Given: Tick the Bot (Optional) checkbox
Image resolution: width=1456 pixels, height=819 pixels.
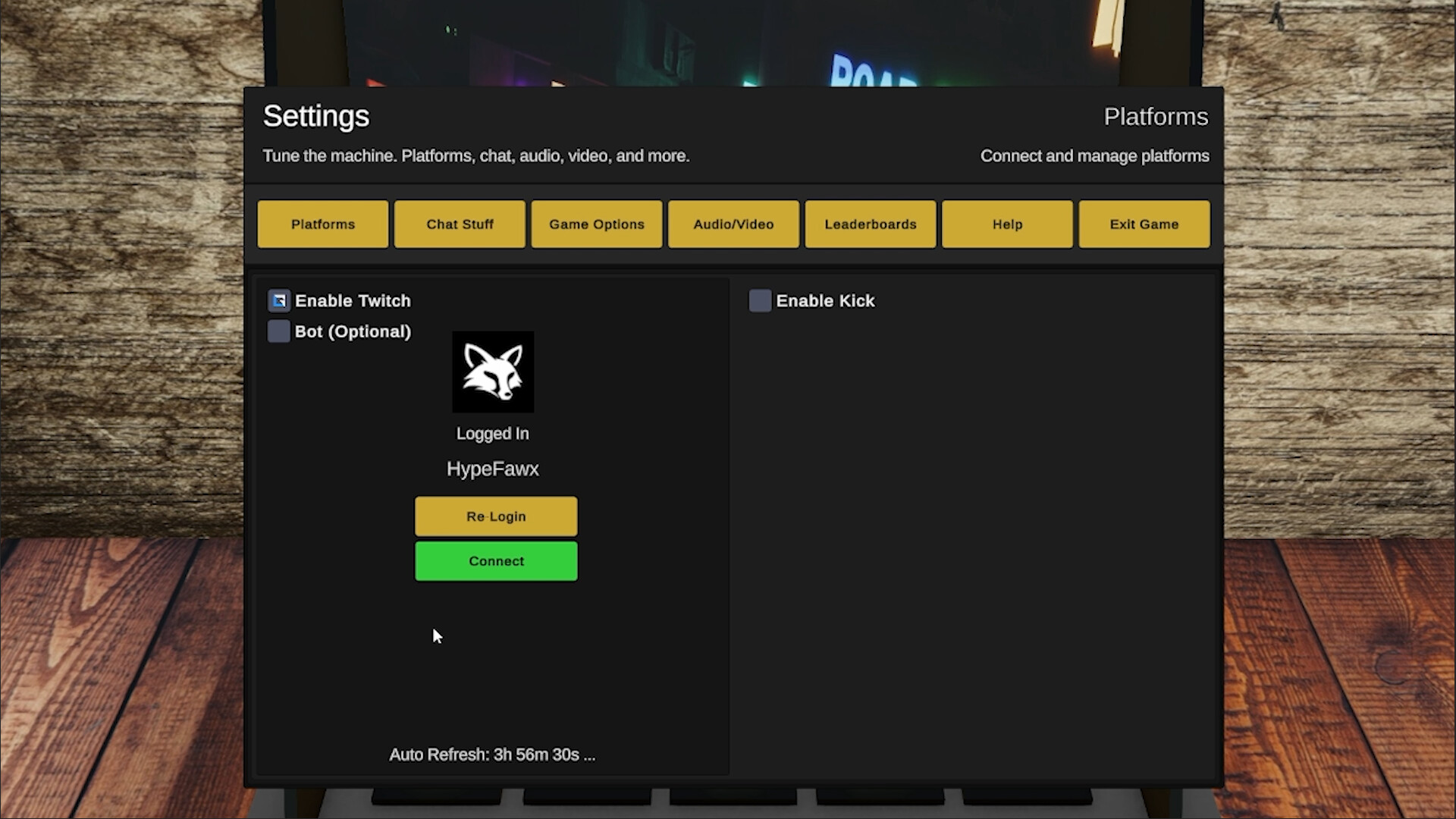Looking at the screenshot, I should (x=279, y=331).
